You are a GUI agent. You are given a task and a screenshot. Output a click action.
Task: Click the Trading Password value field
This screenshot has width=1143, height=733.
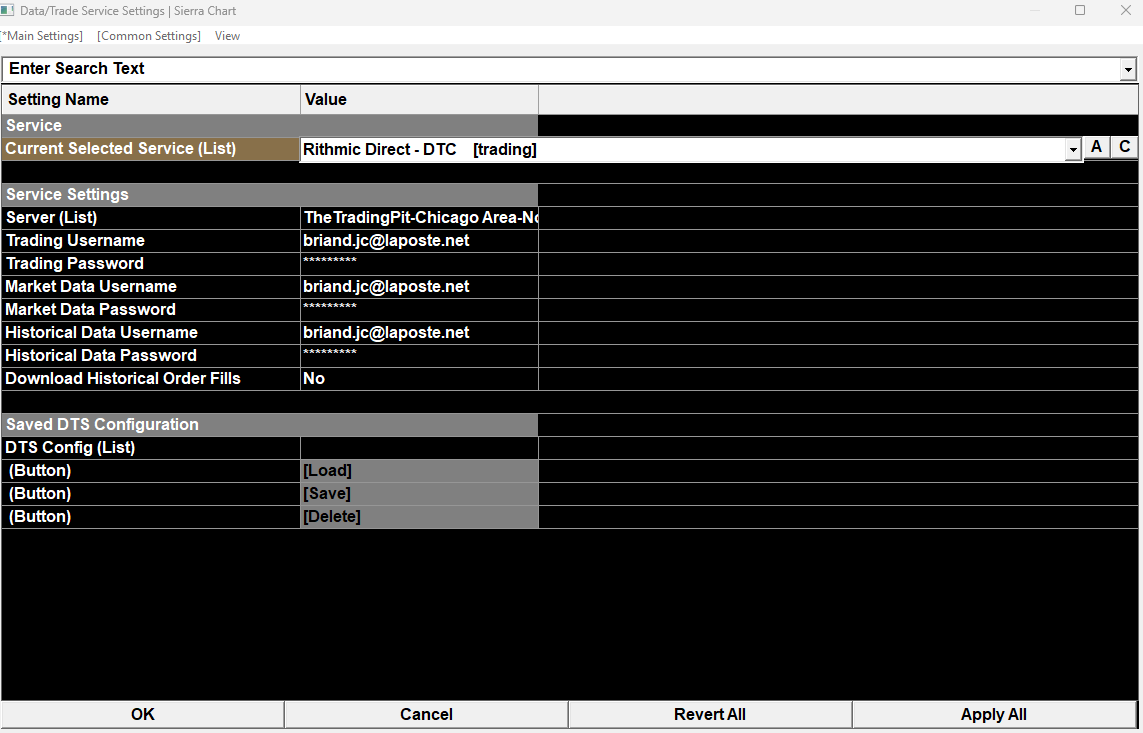click(x=419, y=264)
